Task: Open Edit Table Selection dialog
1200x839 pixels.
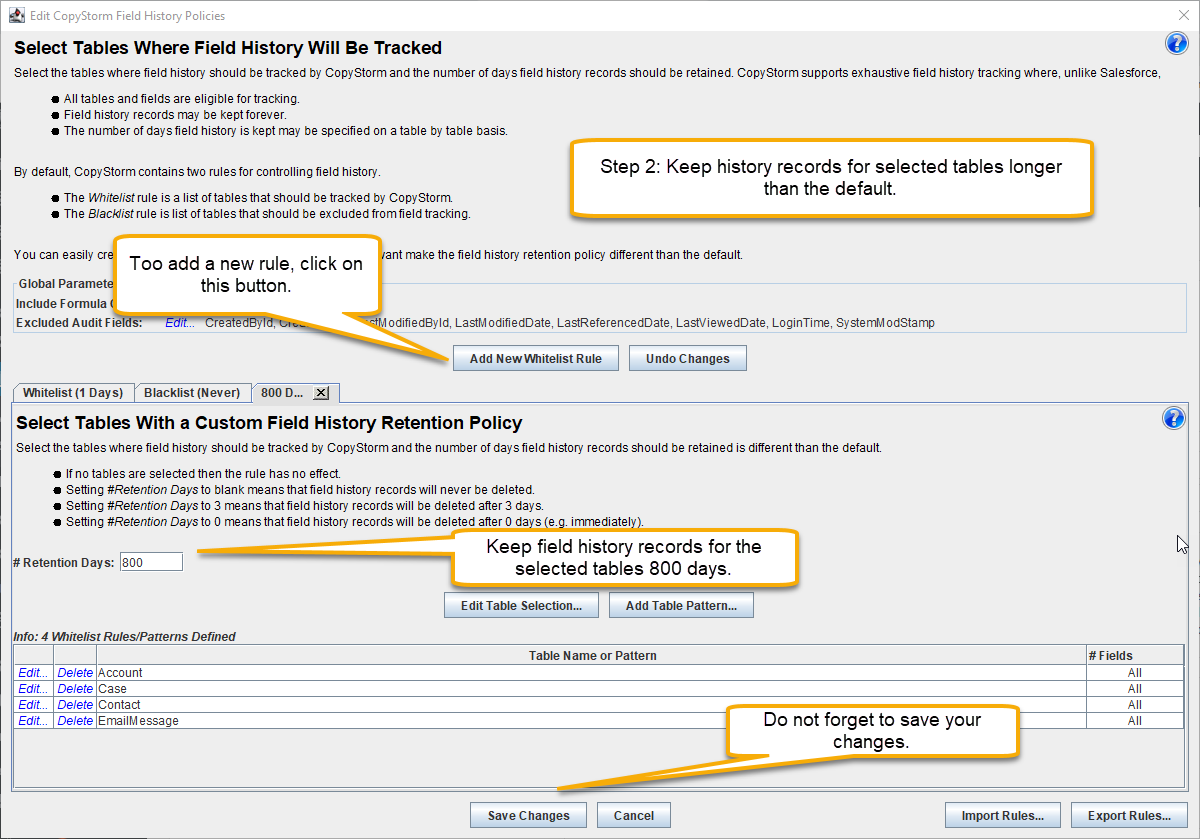Action: 521,605
